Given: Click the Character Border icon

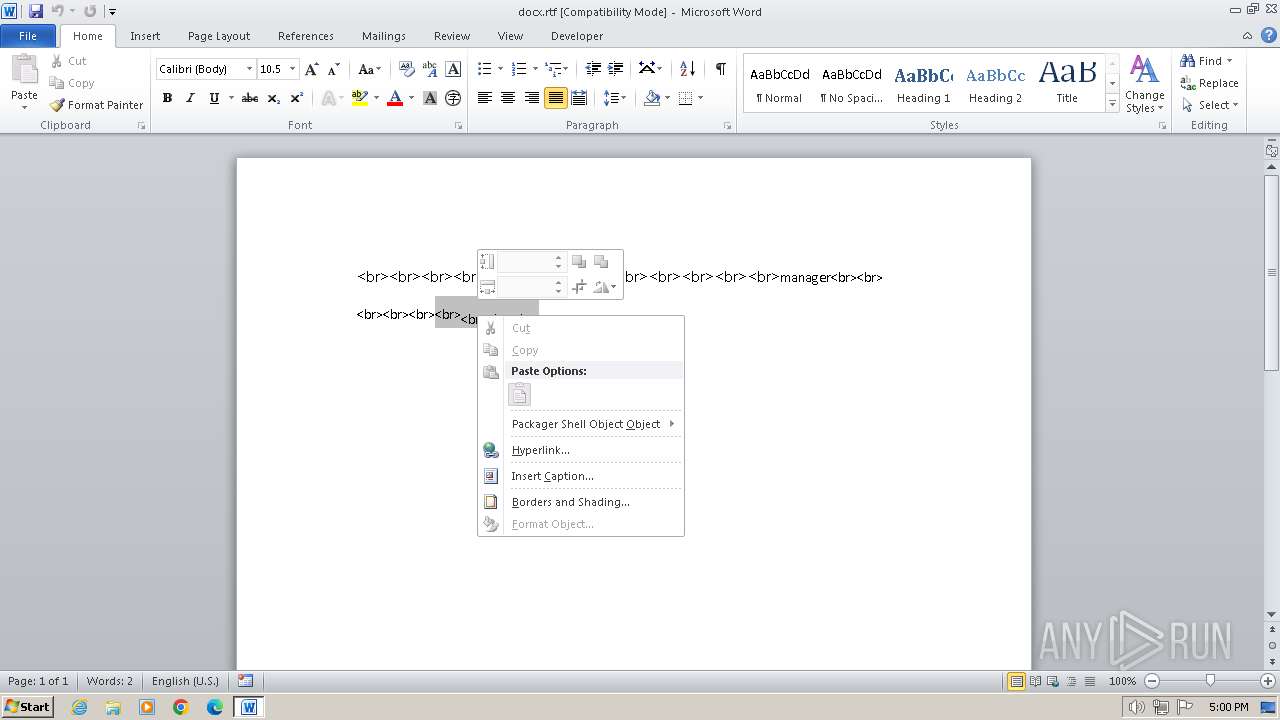Looking at the screenshot, I should click(x=453, y=69).
